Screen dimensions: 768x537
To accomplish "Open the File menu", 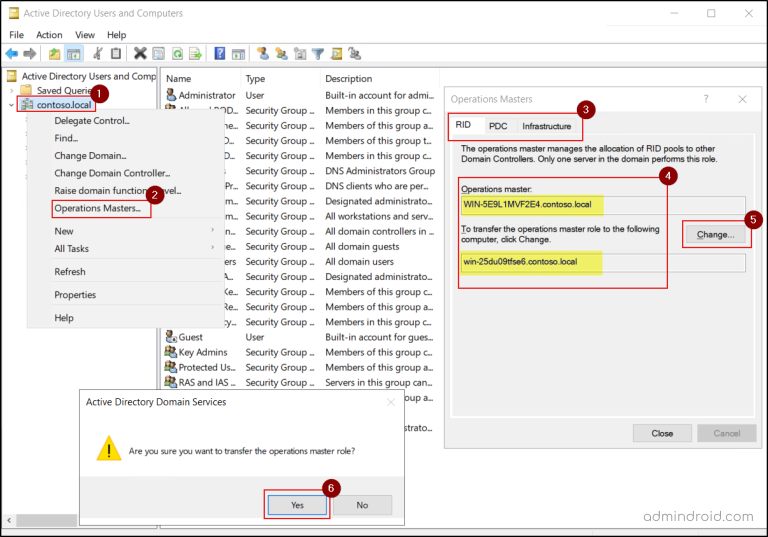I will coord(16,35).
